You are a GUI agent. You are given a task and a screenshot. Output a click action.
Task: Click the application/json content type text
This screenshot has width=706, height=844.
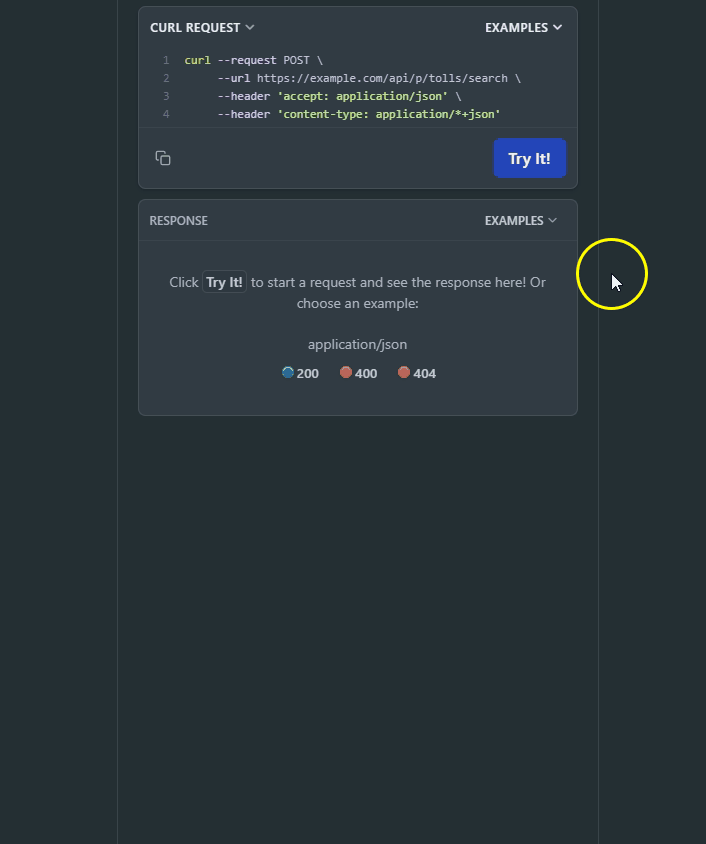[x=357, y=344]
